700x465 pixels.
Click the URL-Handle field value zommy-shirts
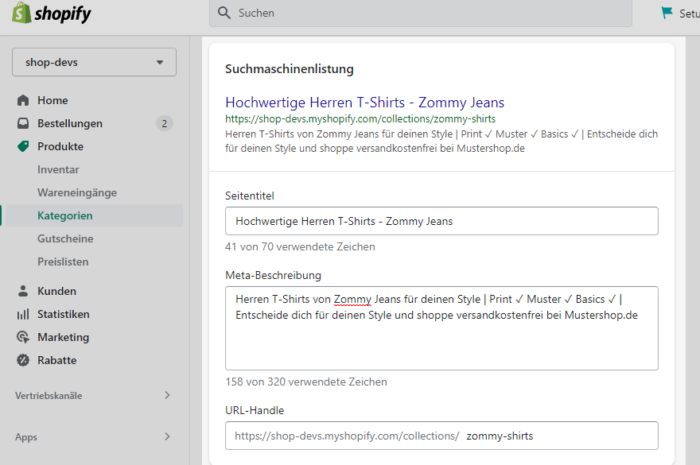(x=500, y=436)
